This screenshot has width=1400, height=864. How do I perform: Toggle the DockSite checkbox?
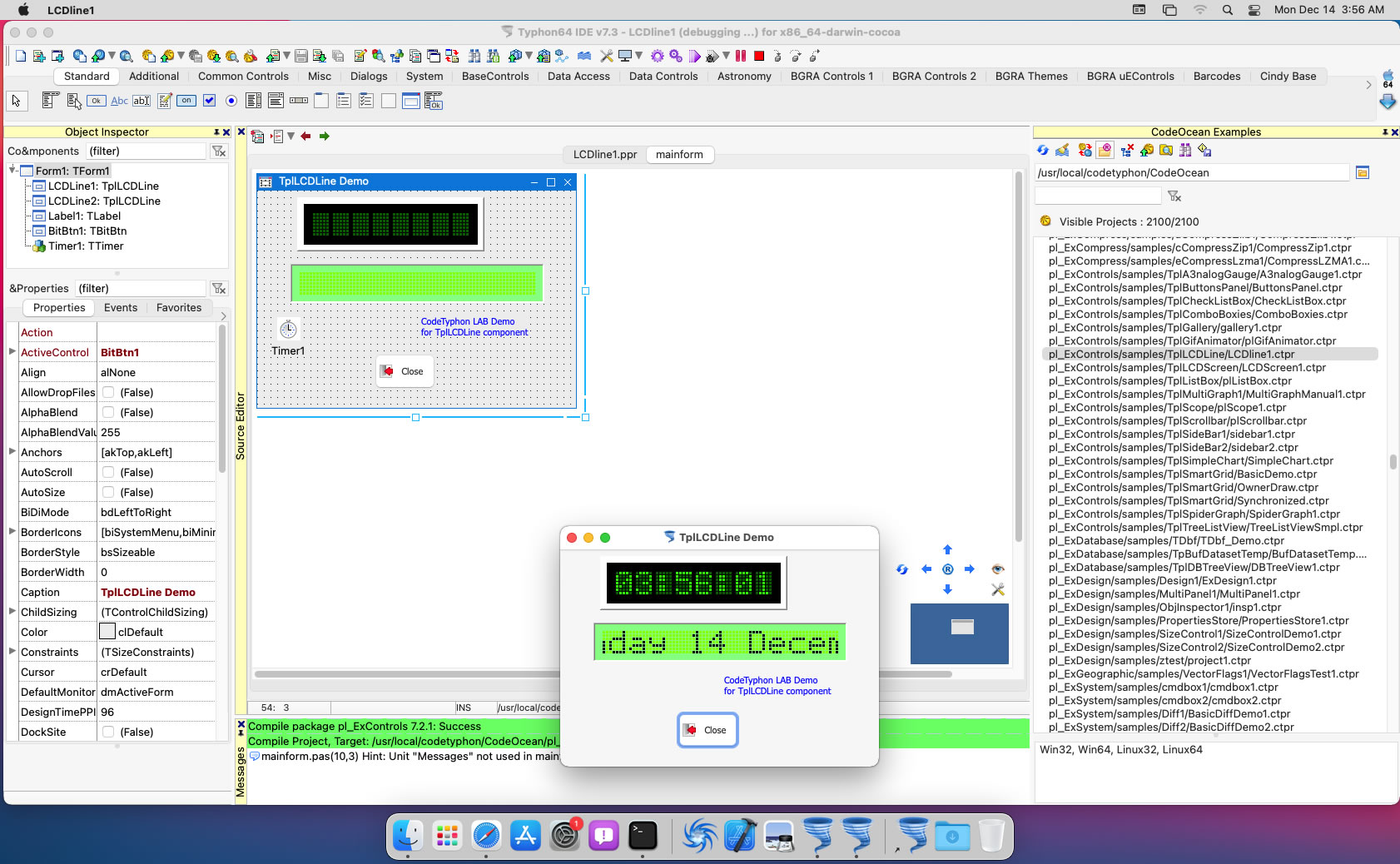coord(108,732)
